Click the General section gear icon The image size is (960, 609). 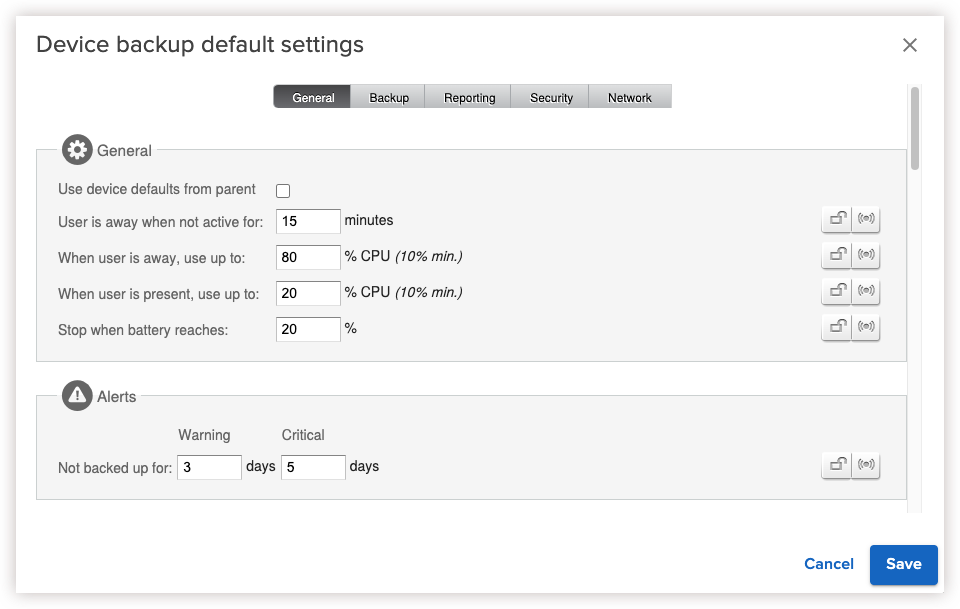point(77,149)
